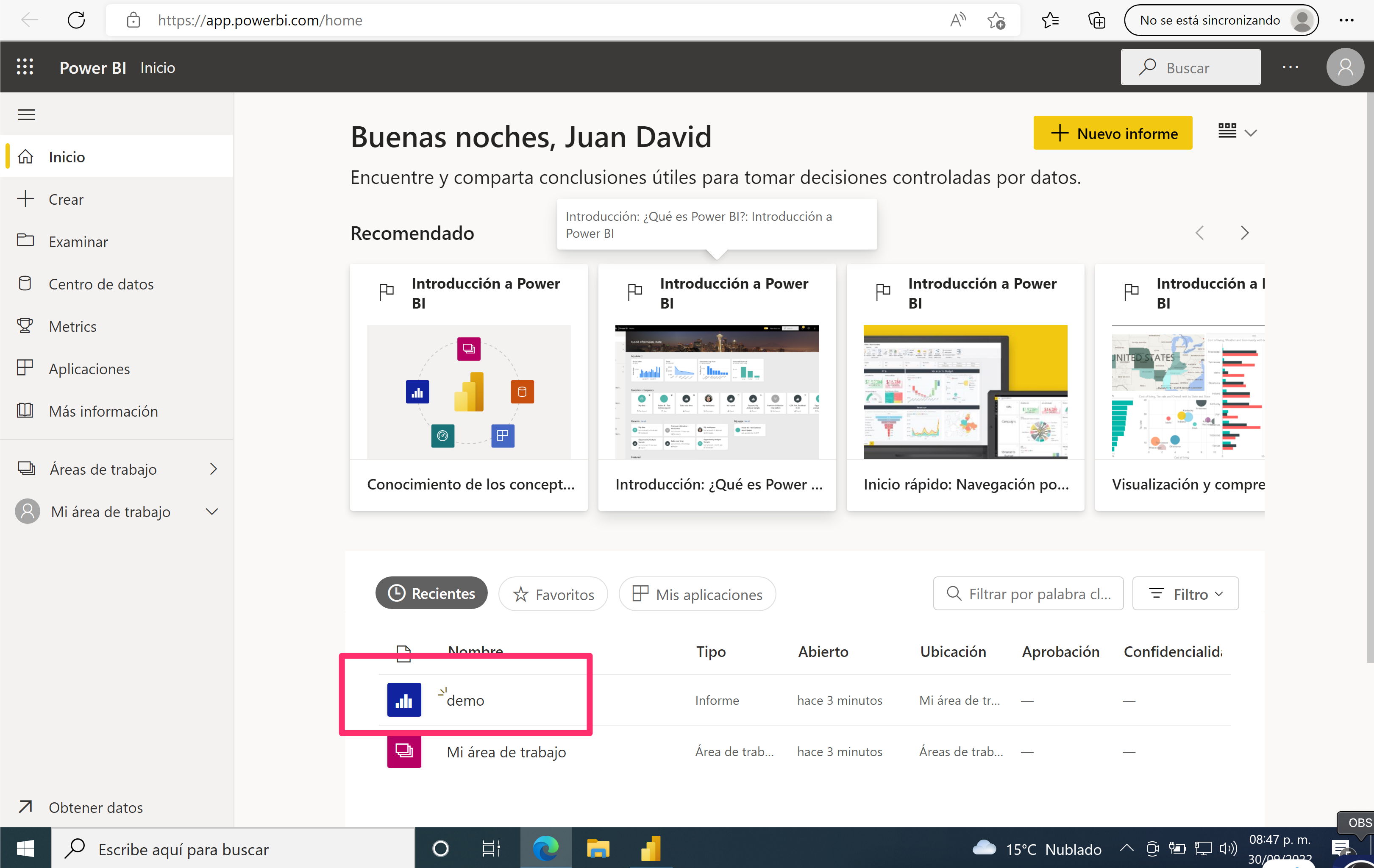The image size is (1374, 868).
Task: Open Centro de datos in sidebar
Action: coord(117,284)
